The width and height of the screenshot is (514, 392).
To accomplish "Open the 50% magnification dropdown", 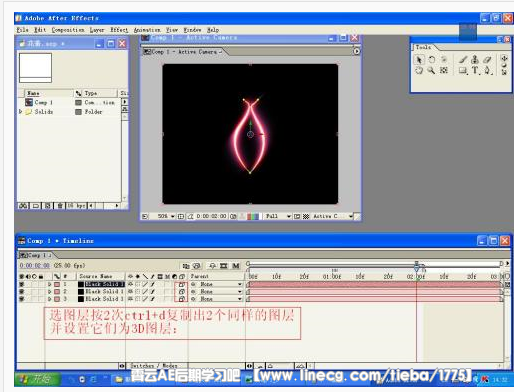I will [x=166, y=216].
